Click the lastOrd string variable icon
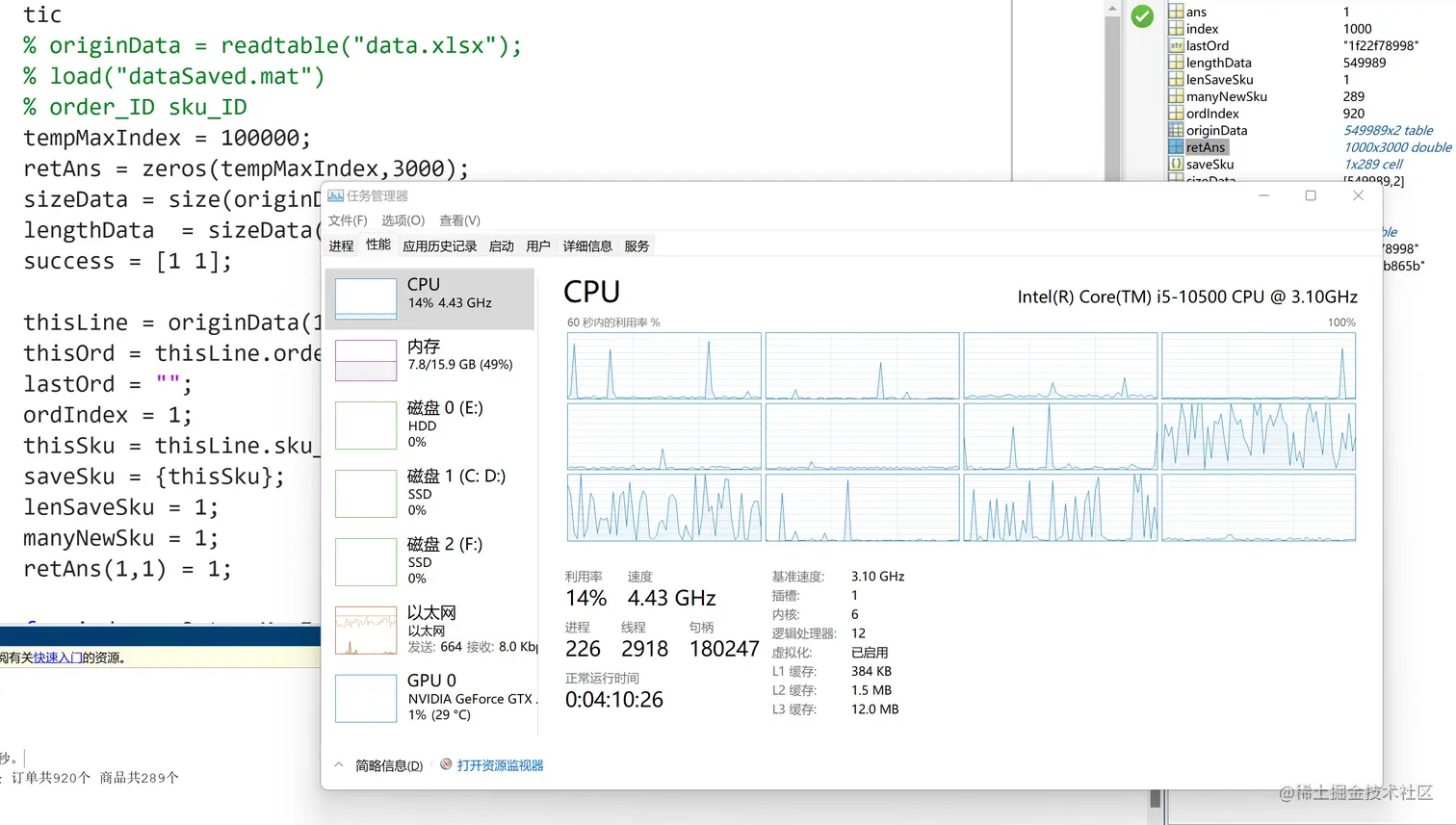Image resolution: width=1456 pixels, height=825 pixels. (1176, 45)
